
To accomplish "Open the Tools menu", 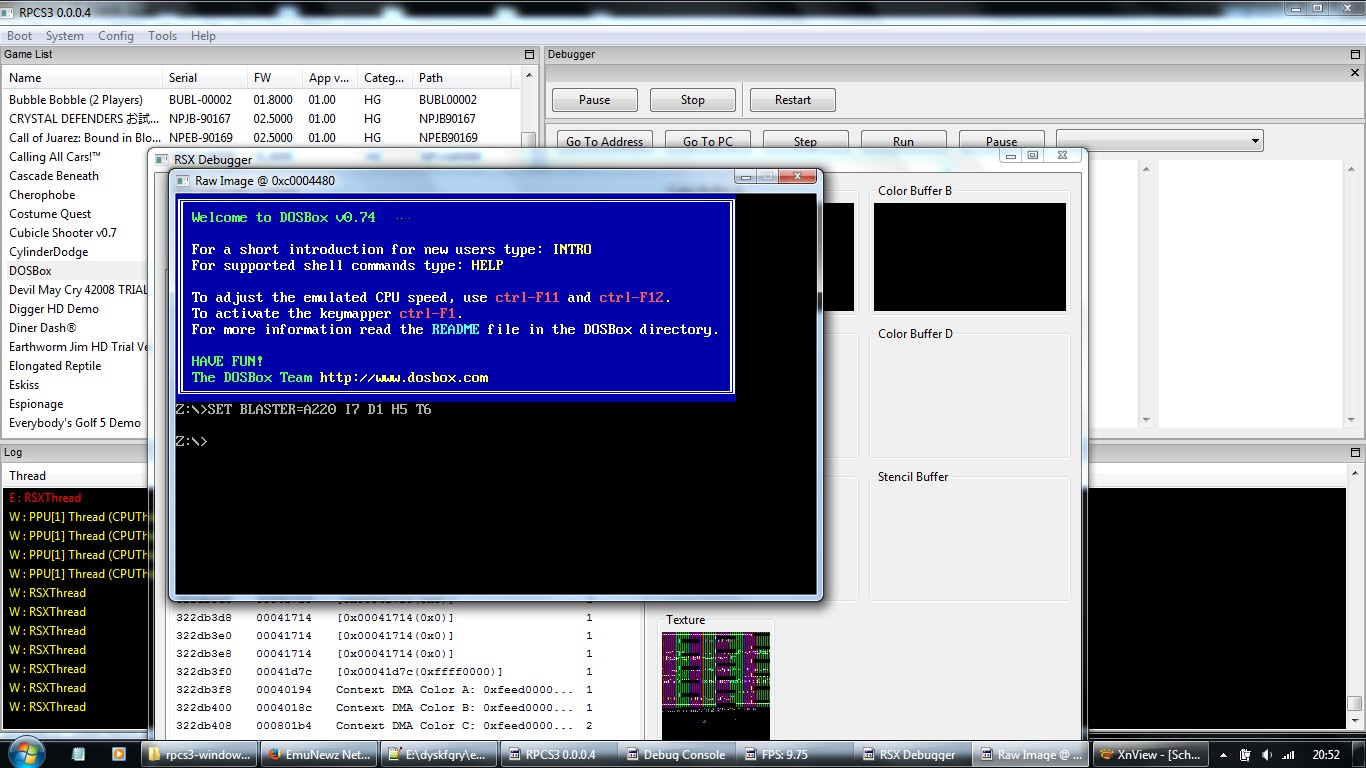I will click(x=162, y=36).
